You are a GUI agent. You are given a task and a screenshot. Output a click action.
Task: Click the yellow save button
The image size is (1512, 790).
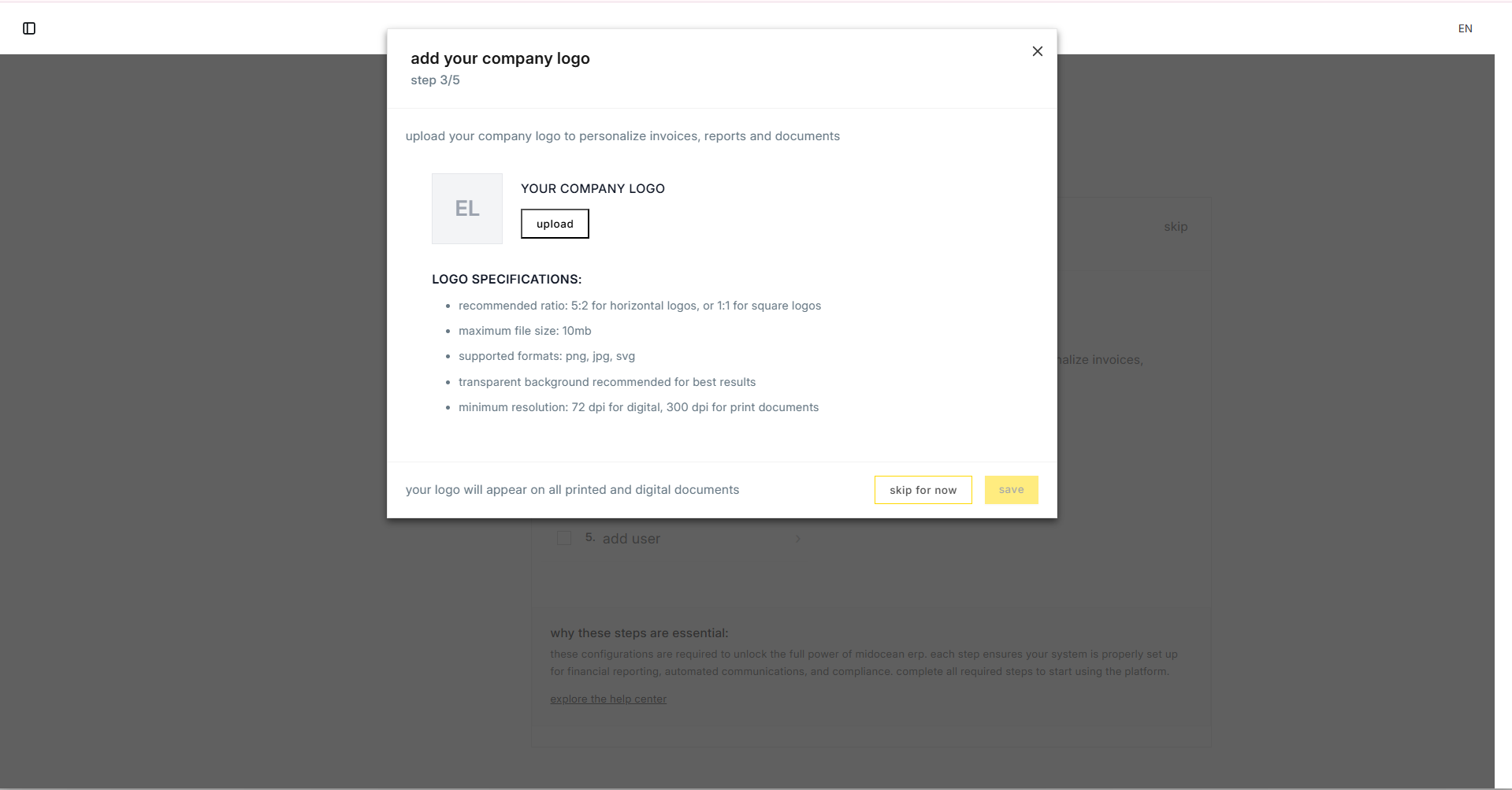tap(1011, 489)
